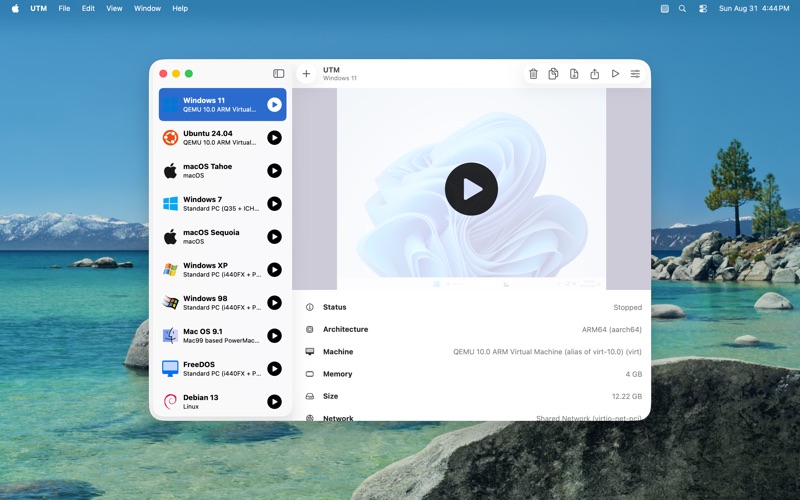Select Debian 13 in the VM list
The width and height of the screenshot is (800, 500).
click(x=222, y=402)
